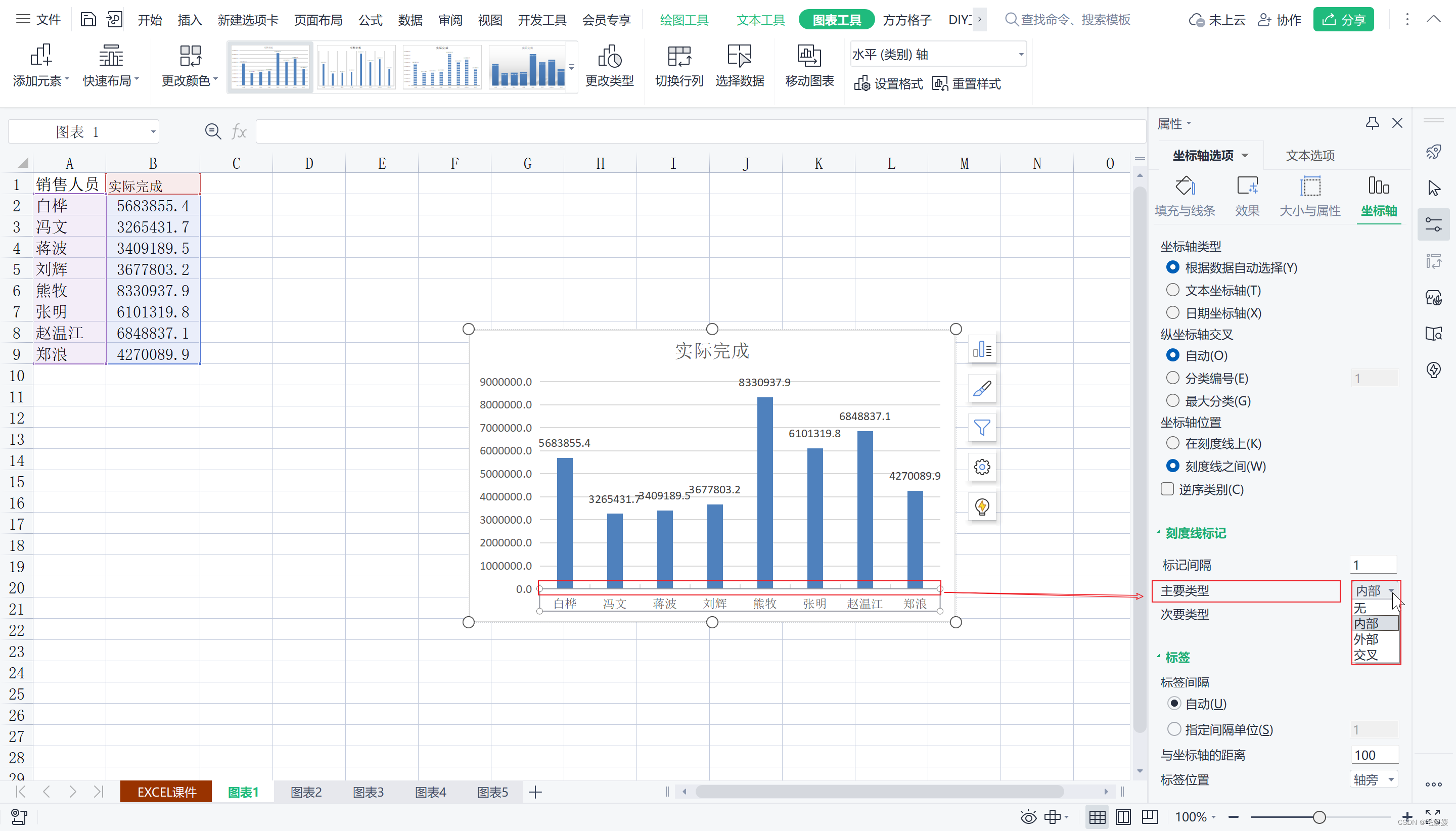Switch to the 插入 ribbon tab
The image size is (1456, 831).
(x=190, y=20)
